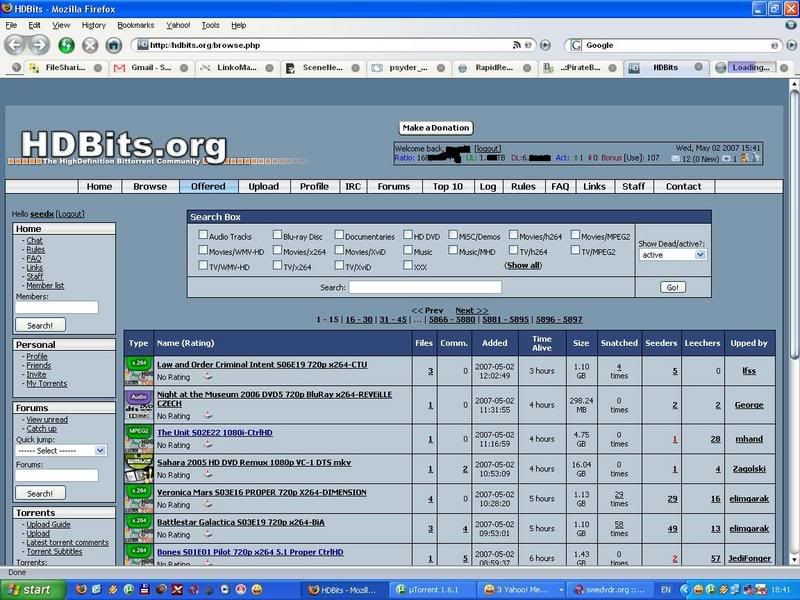Viewport: 800px width, 600px height.
Task: Close the FileShari... browser tab
Action: (97, 68)
